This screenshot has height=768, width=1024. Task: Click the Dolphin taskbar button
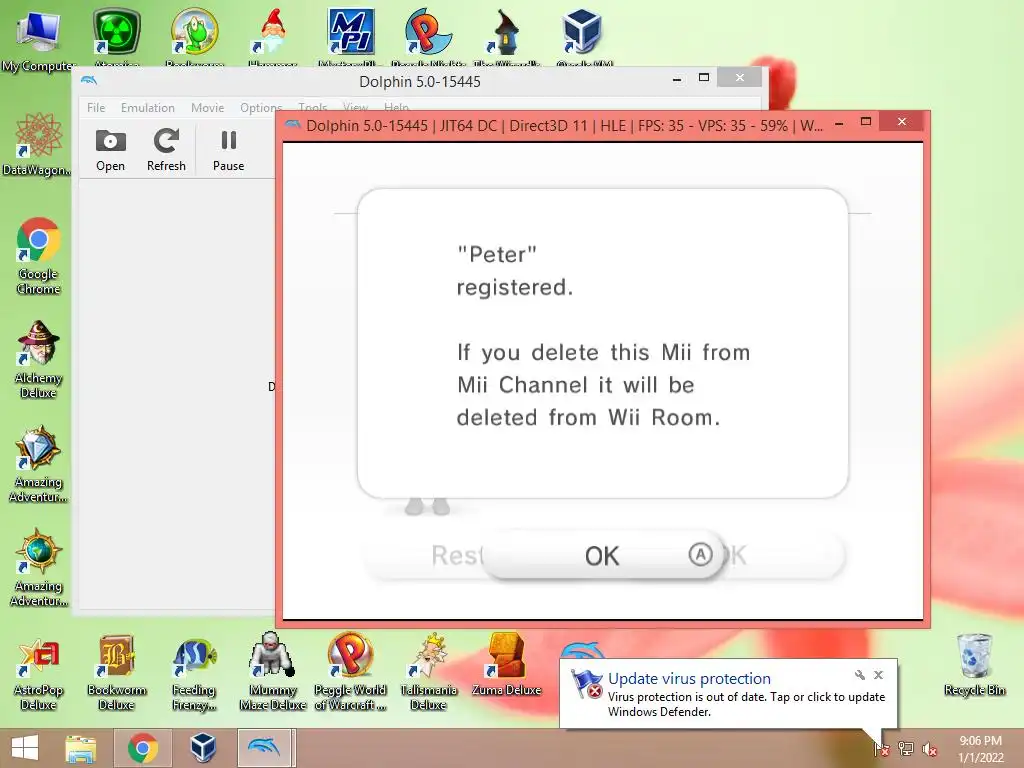coord(264,748)
